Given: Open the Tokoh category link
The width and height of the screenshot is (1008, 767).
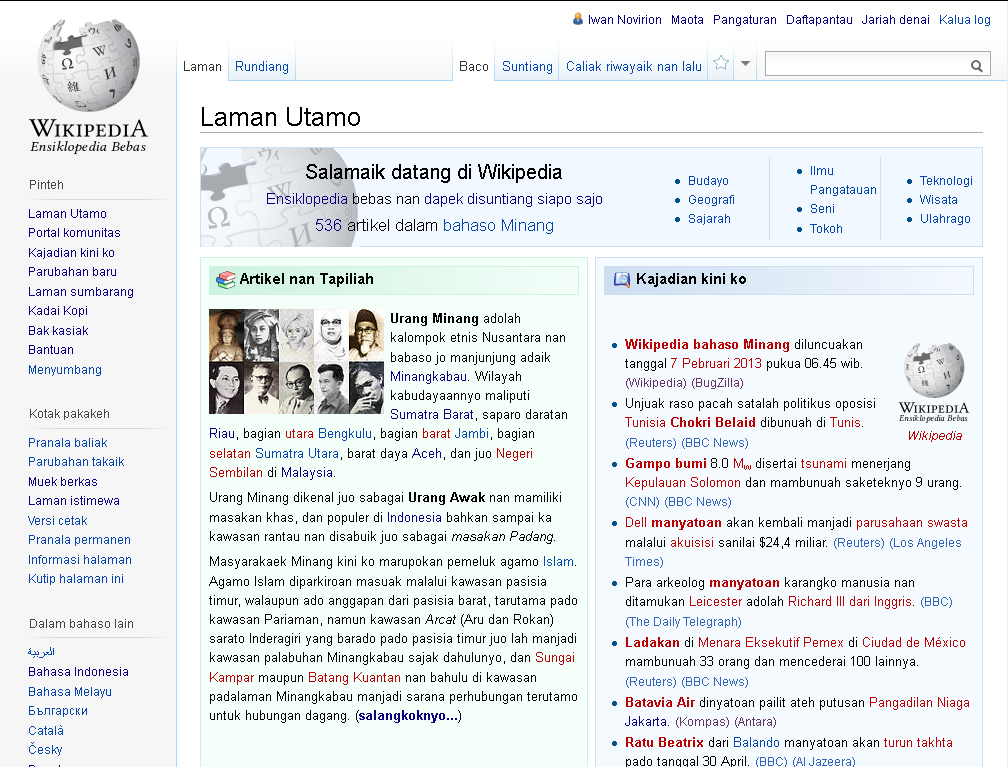Looking at the screenshot, I should (826, 229).
